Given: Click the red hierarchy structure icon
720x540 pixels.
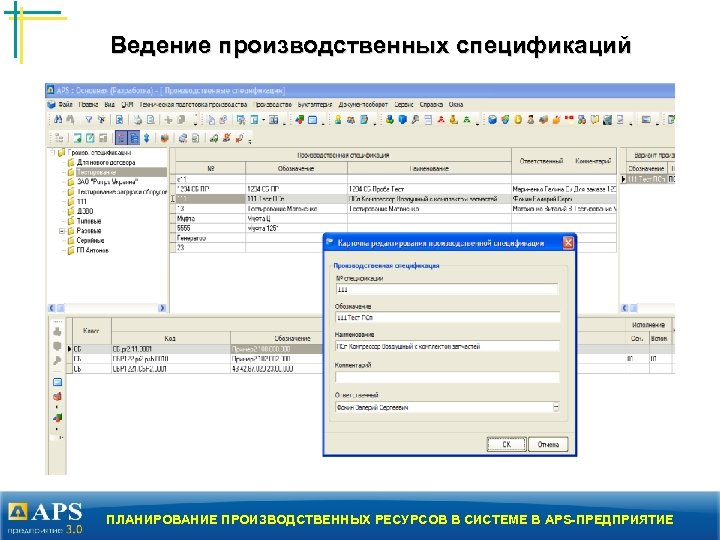Looking at the screenshot, I should (441, 120).
